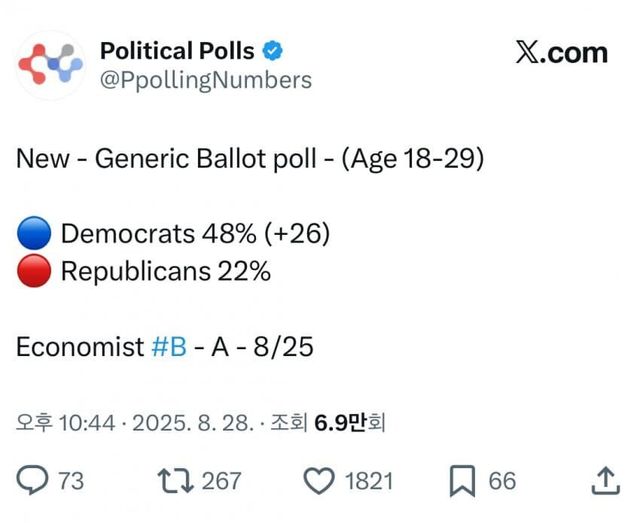Screen dimensions: 640x523
Task: Click the X logo beside .com
Action: 529,52
